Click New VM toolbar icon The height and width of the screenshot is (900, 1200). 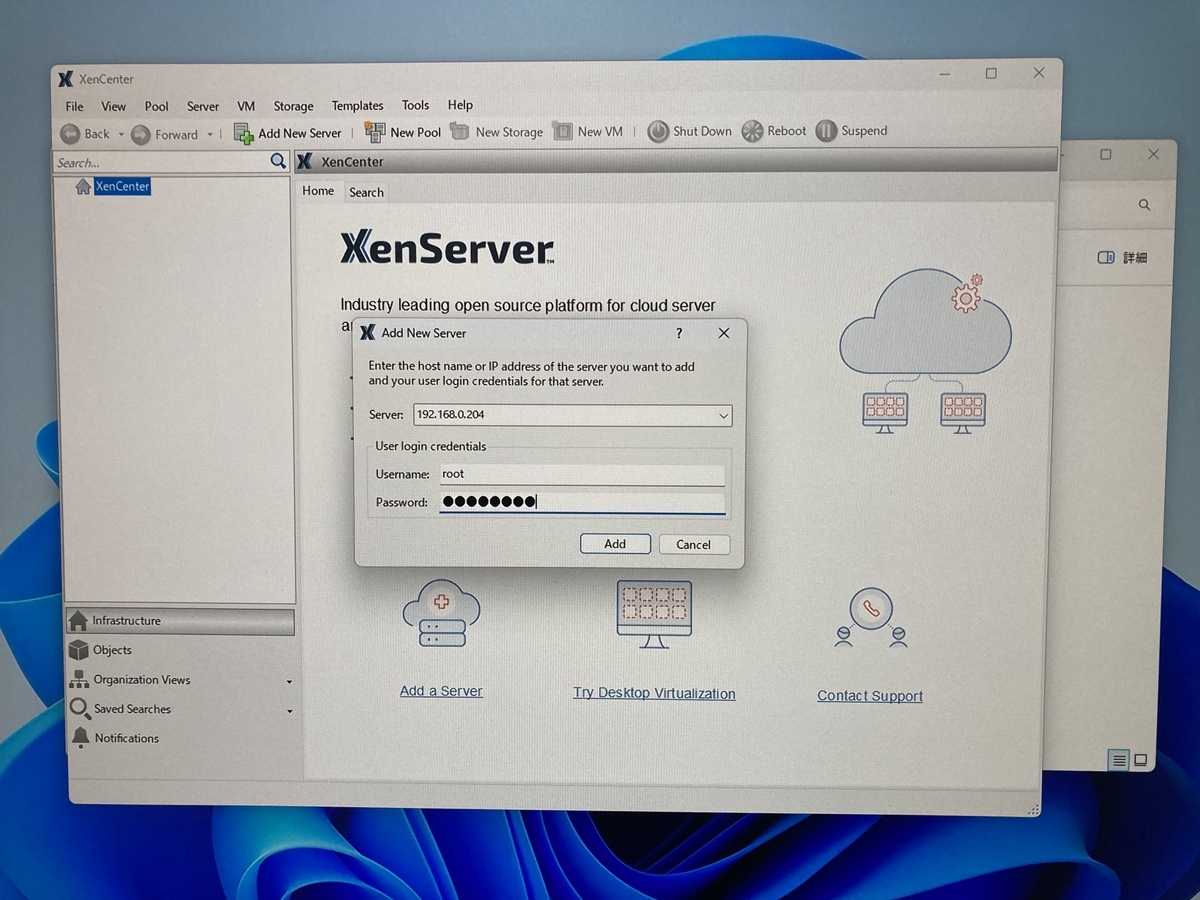tap(563, 131)
